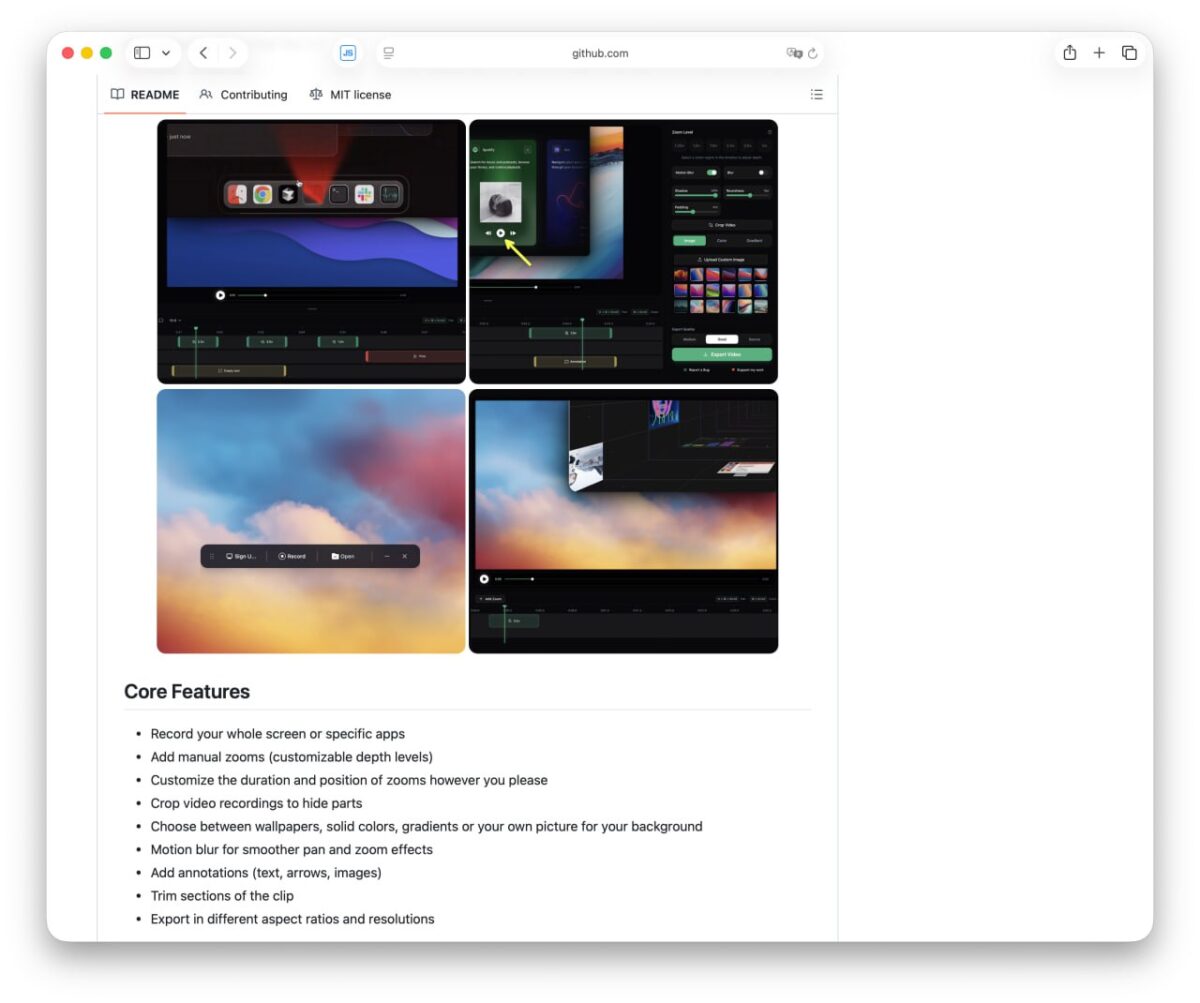The image size is (1200, 1003).
Task: Open Safari's tab overview
Action: coord(1128,53)
